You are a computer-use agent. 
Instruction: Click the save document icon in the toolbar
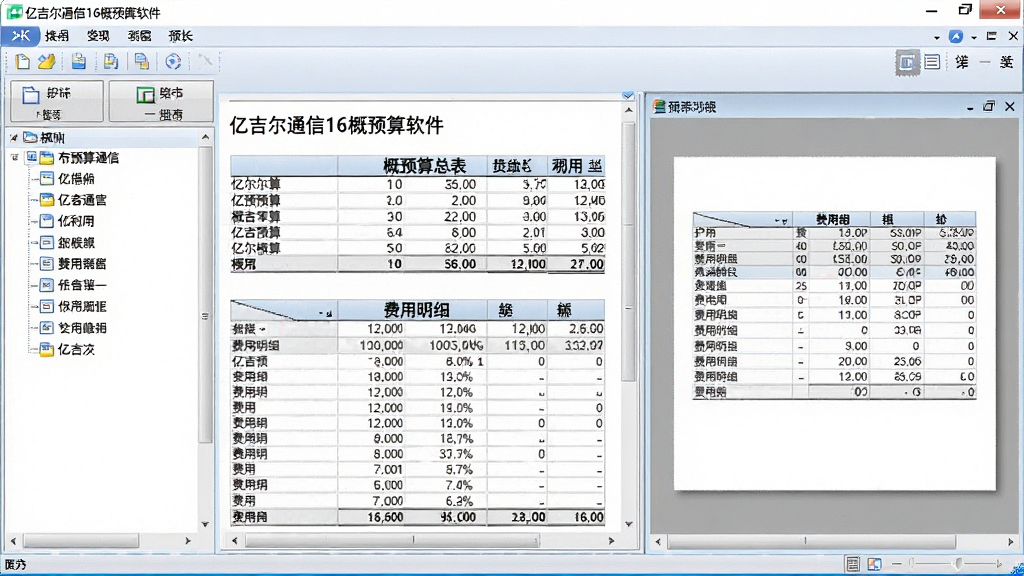(x=79, y=61)
